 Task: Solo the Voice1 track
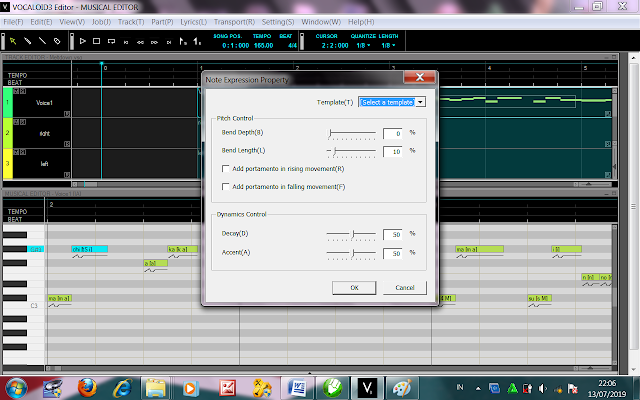pos(23,91)
